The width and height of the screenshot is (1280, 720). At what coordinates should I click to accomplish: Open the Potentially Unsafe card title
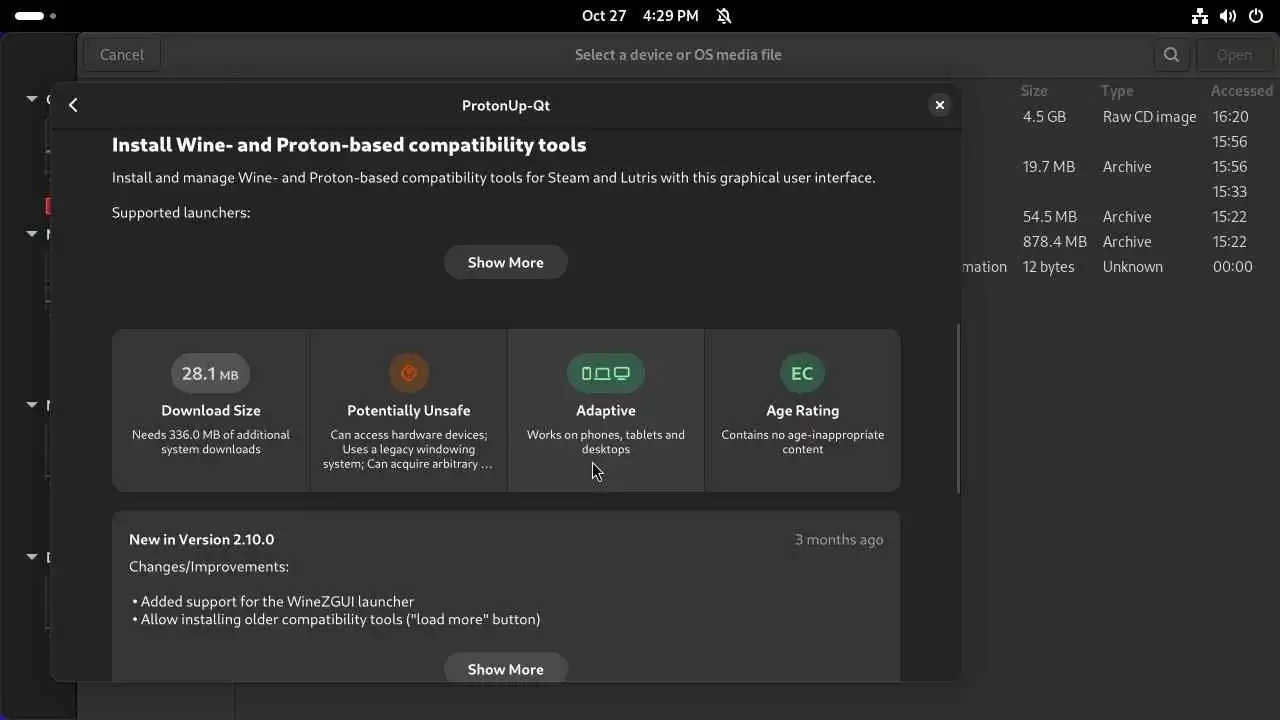(408, 410)
